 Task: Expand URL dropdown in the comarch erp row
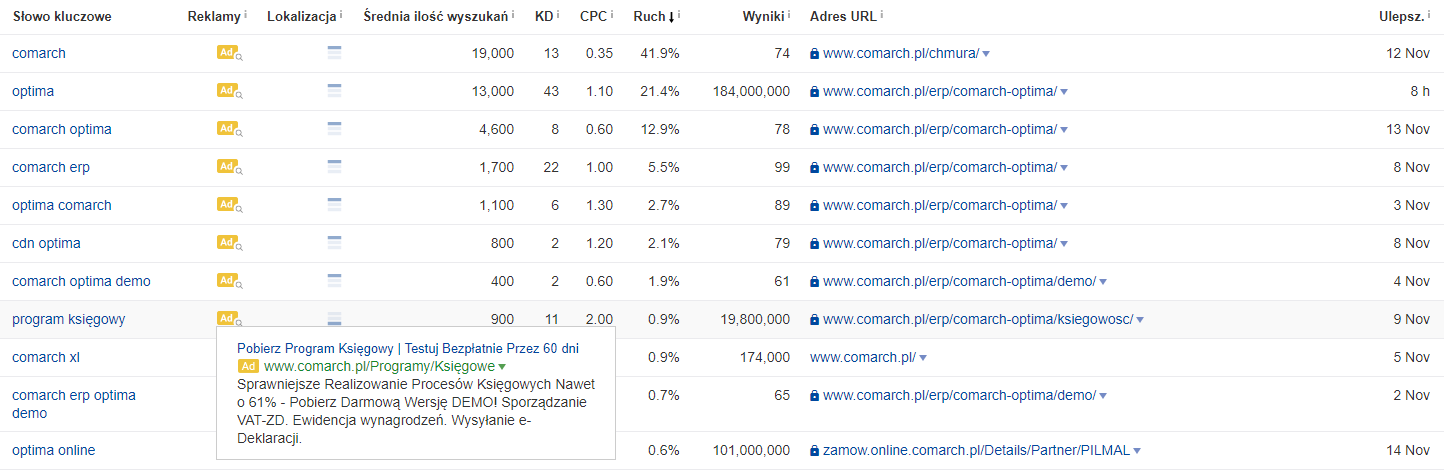(1064, 168)
